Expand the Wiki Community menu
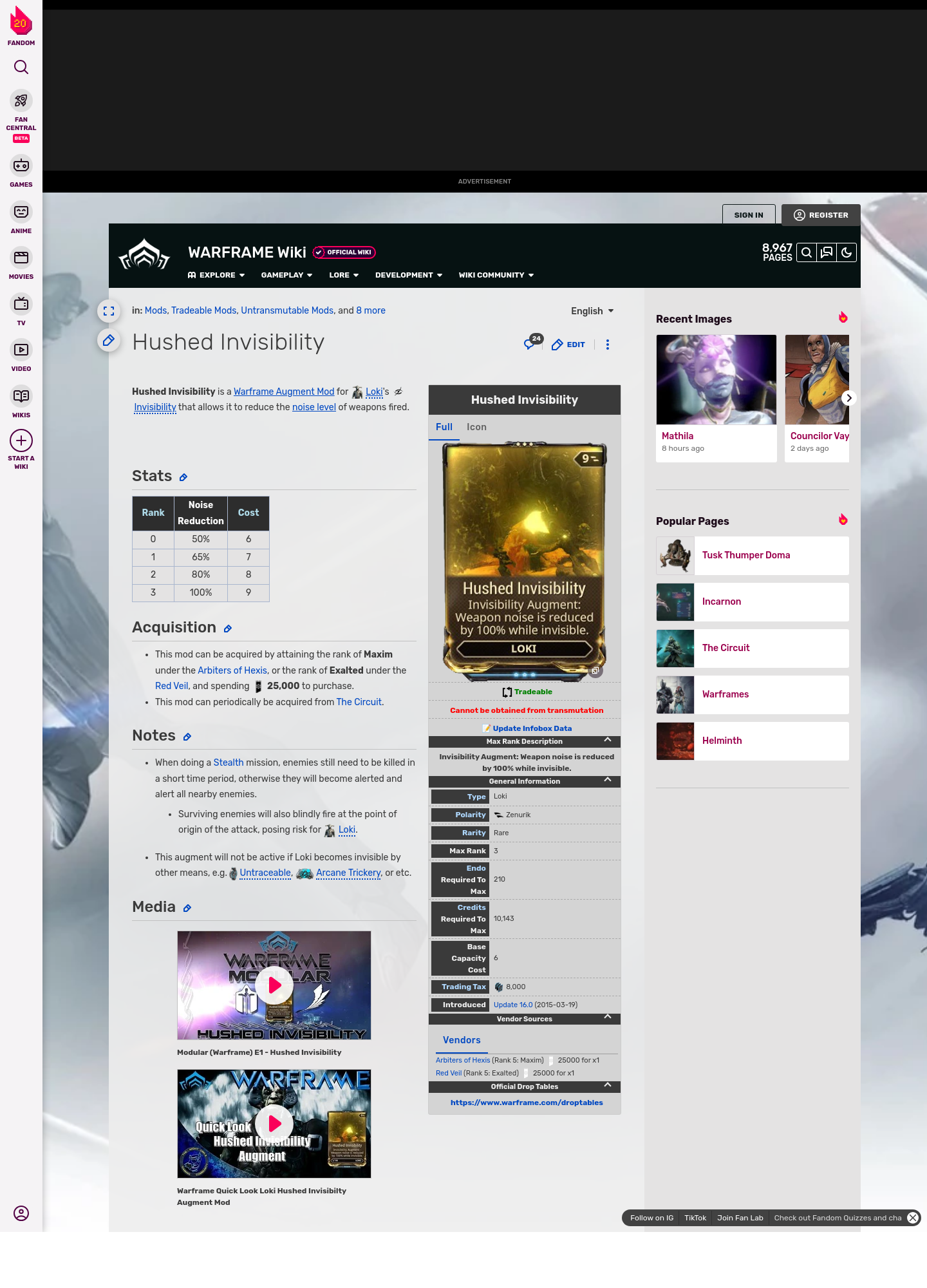Viewport: 927px width, 1288px height. tap(496, 275)
